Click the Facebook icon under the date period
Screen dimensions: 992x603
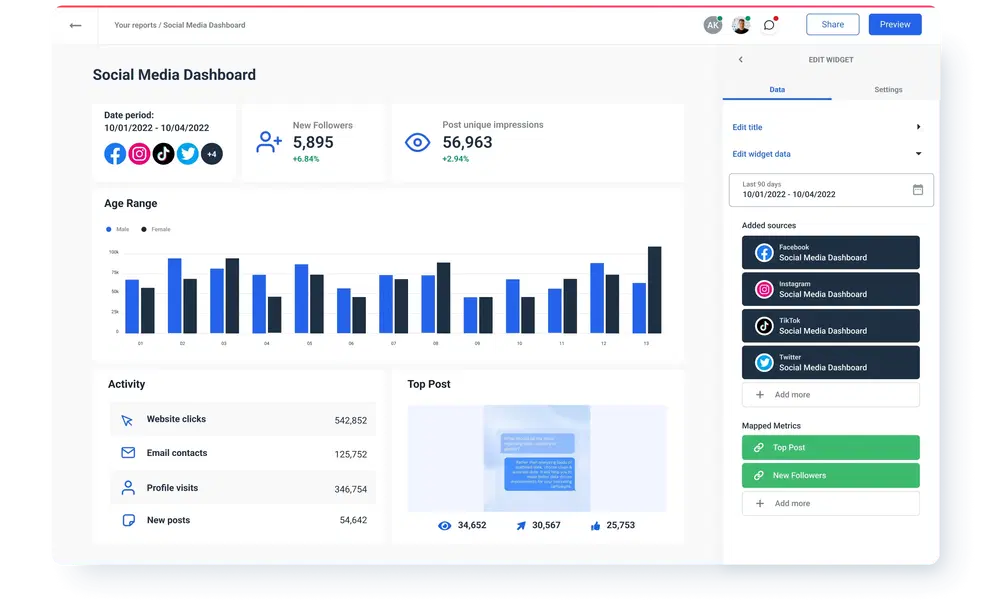tap(115, 153)
